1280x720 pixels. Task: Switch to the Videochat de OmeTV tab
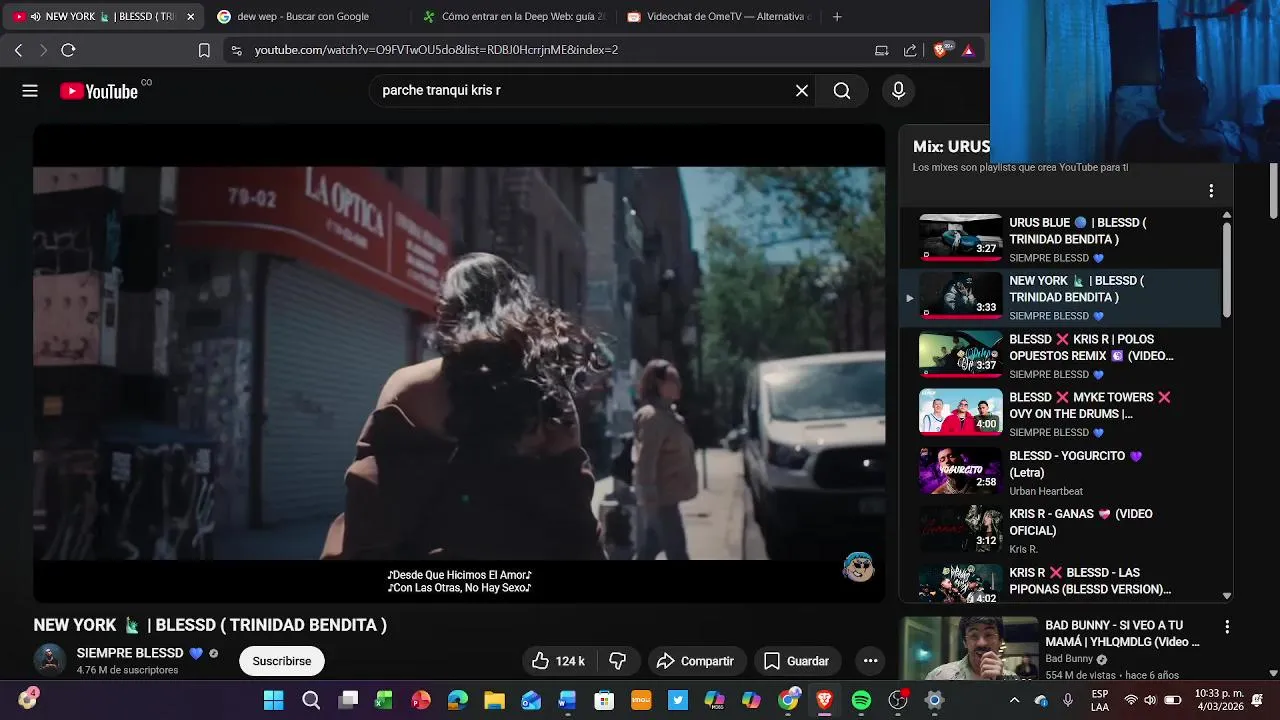click(x=718, y=16)
